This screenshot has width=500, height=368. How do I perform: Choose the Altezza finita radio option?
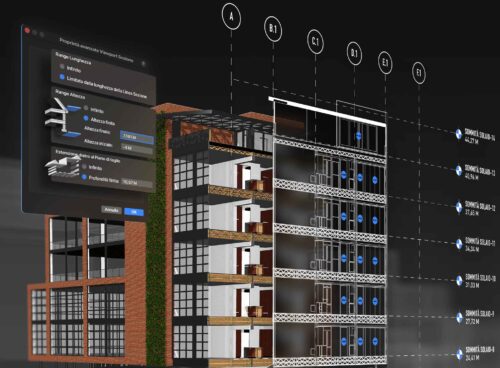pyautogui.click(x=86, y=118)
